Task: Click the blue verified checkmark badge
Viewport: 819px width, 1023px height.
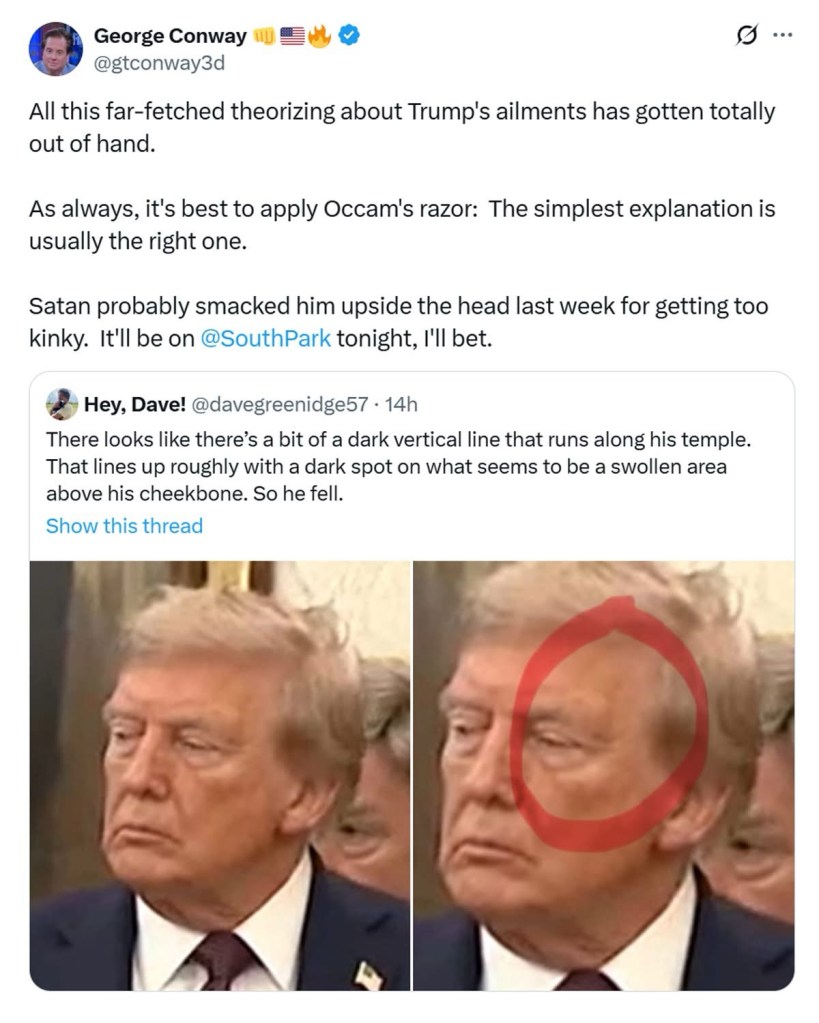Action: pyautogui.click(x=350, y=35)
